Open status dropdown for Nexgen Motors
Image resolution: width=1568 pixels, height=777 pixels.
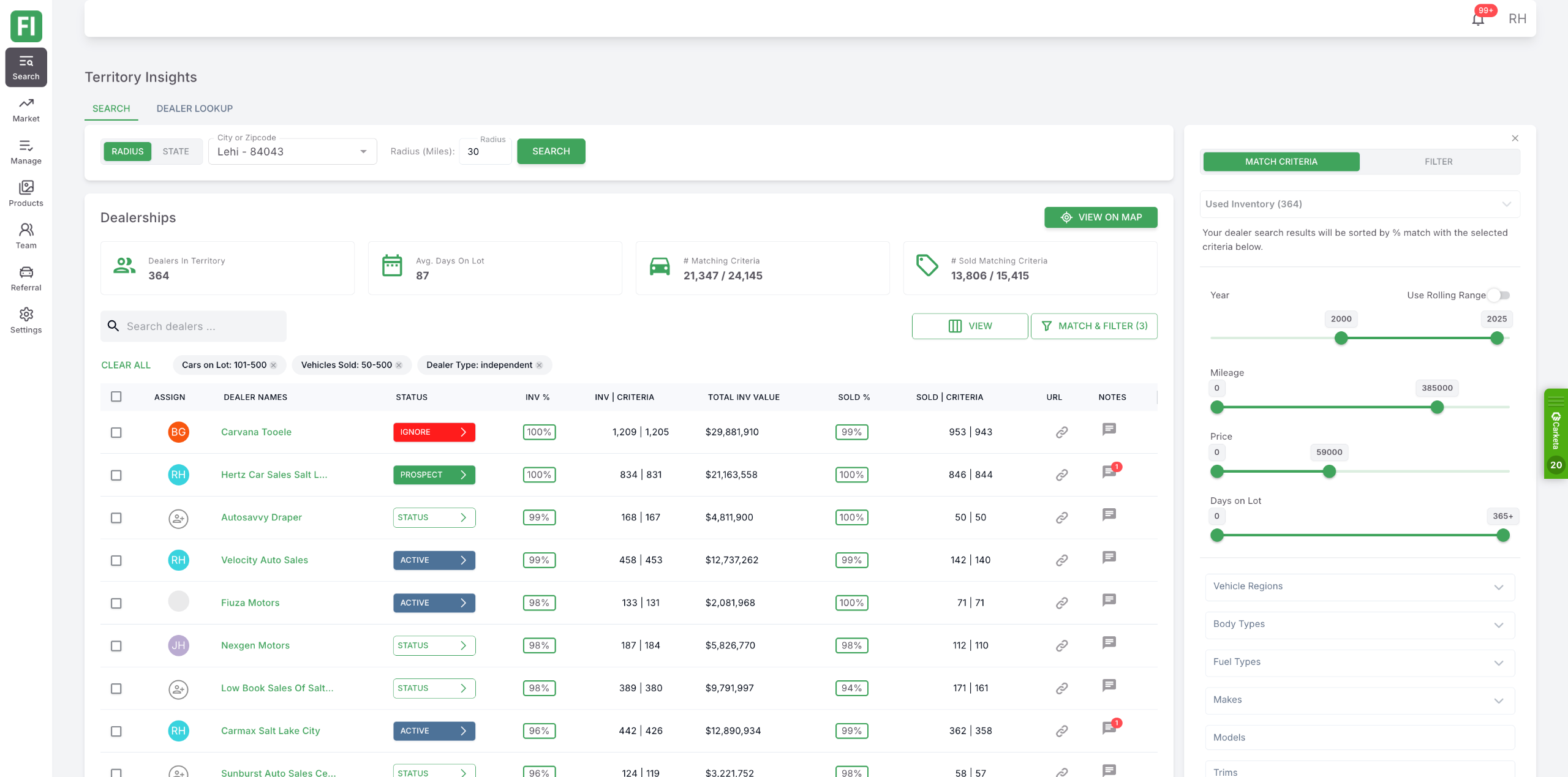coord(434,645)
